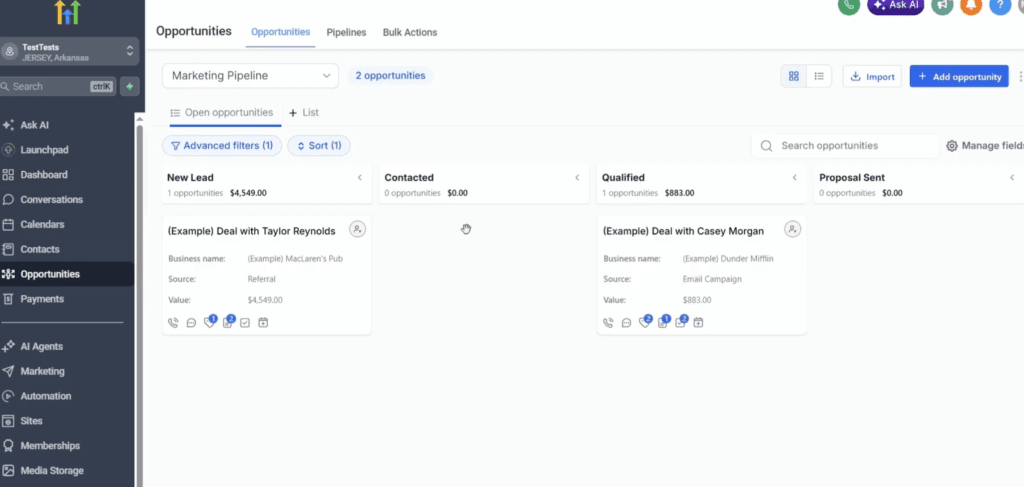Viewport: 1024px width, 487px height.
Task: Select the Open opportunities view tab
Action: [x=221, y=112]
